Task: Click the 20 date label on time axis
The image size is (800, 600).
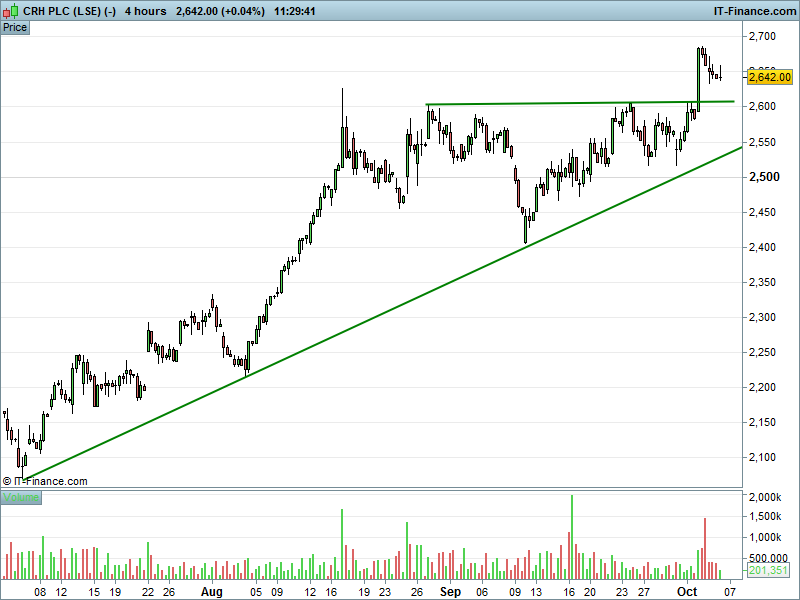Action: tap(590, 592)
